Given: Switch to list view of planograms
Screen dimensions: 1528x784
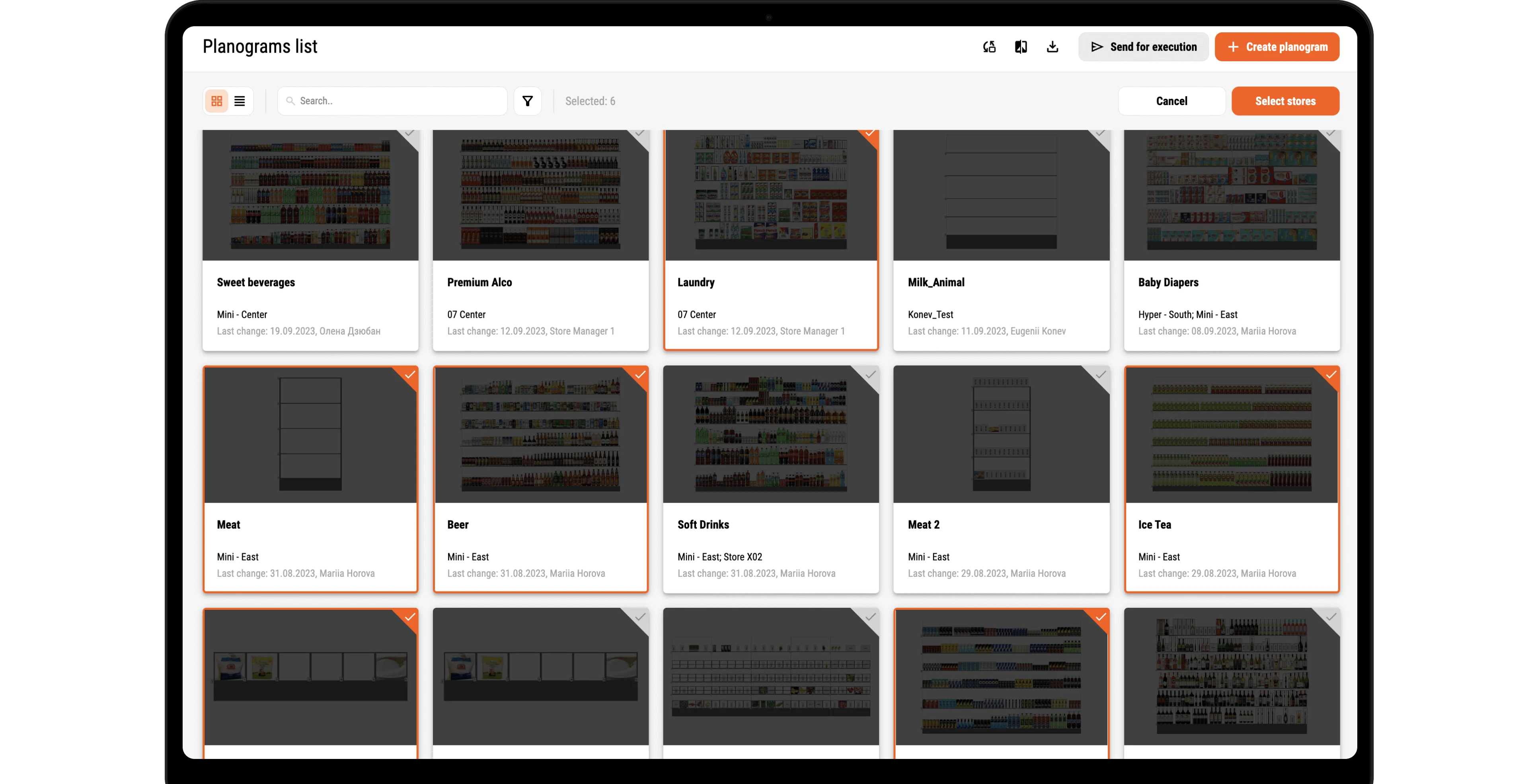Looking at the screenshot, I should [x=239, y=101].
